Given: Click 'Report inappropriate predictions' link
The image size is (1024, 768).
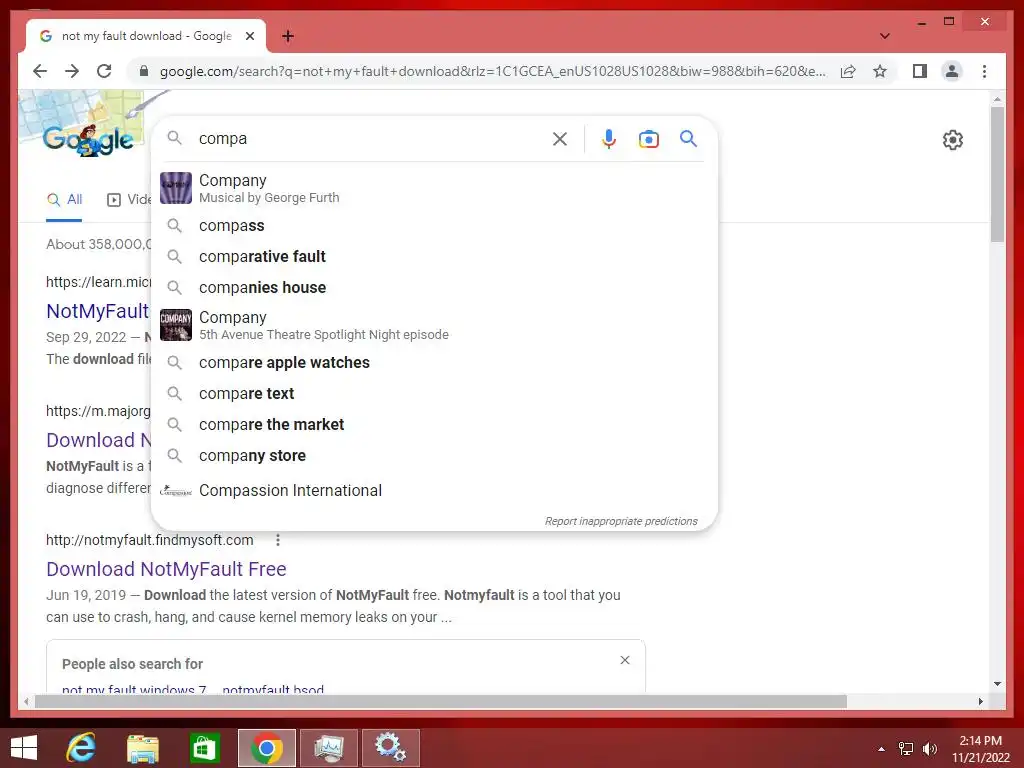Looking at the screenshot, I should [621, 521].
